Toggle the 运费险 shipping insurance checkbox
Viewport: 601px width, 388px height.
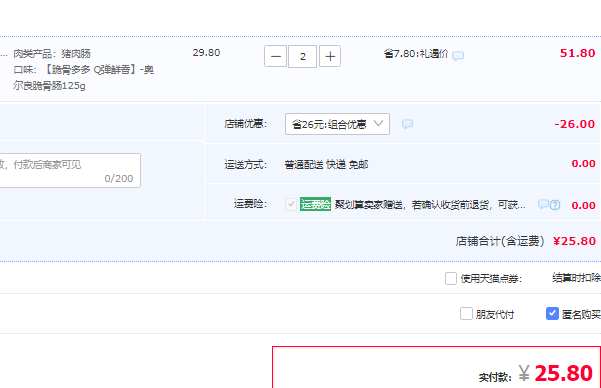tap(291, 204)
